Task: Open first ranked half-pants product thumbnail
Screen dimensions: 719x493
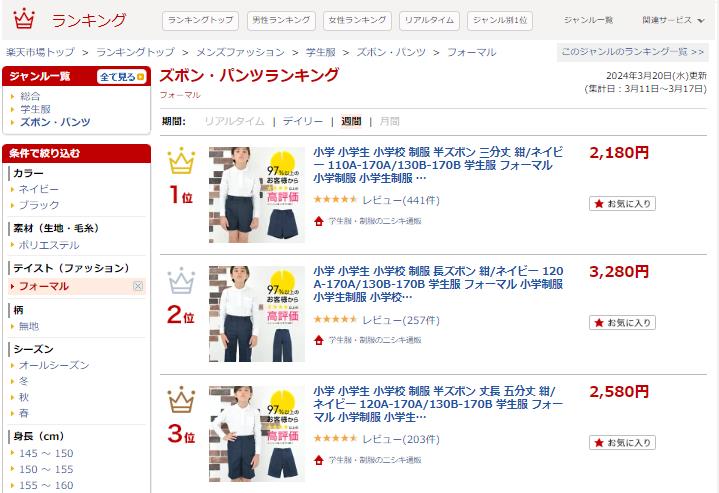Action: pyautogui.click(x=257, y=195)
